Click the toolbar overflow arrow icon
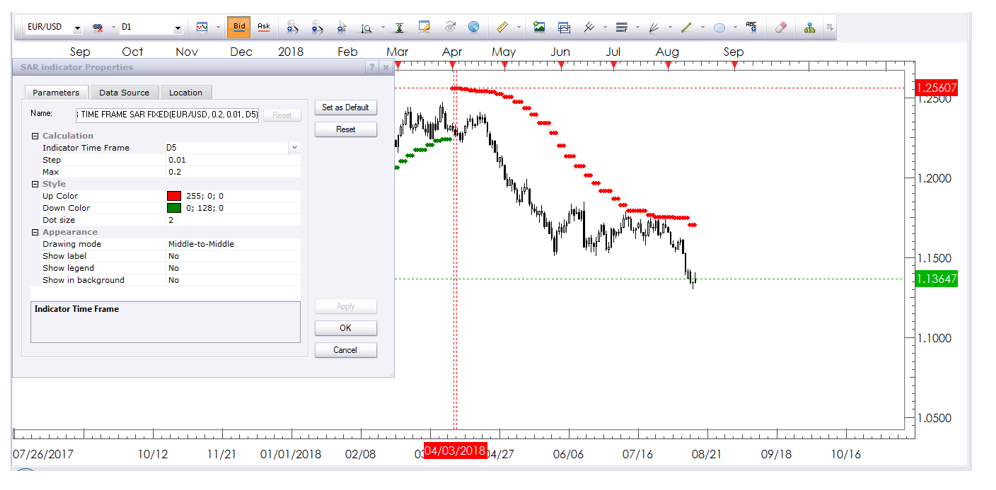 point(830,27)
